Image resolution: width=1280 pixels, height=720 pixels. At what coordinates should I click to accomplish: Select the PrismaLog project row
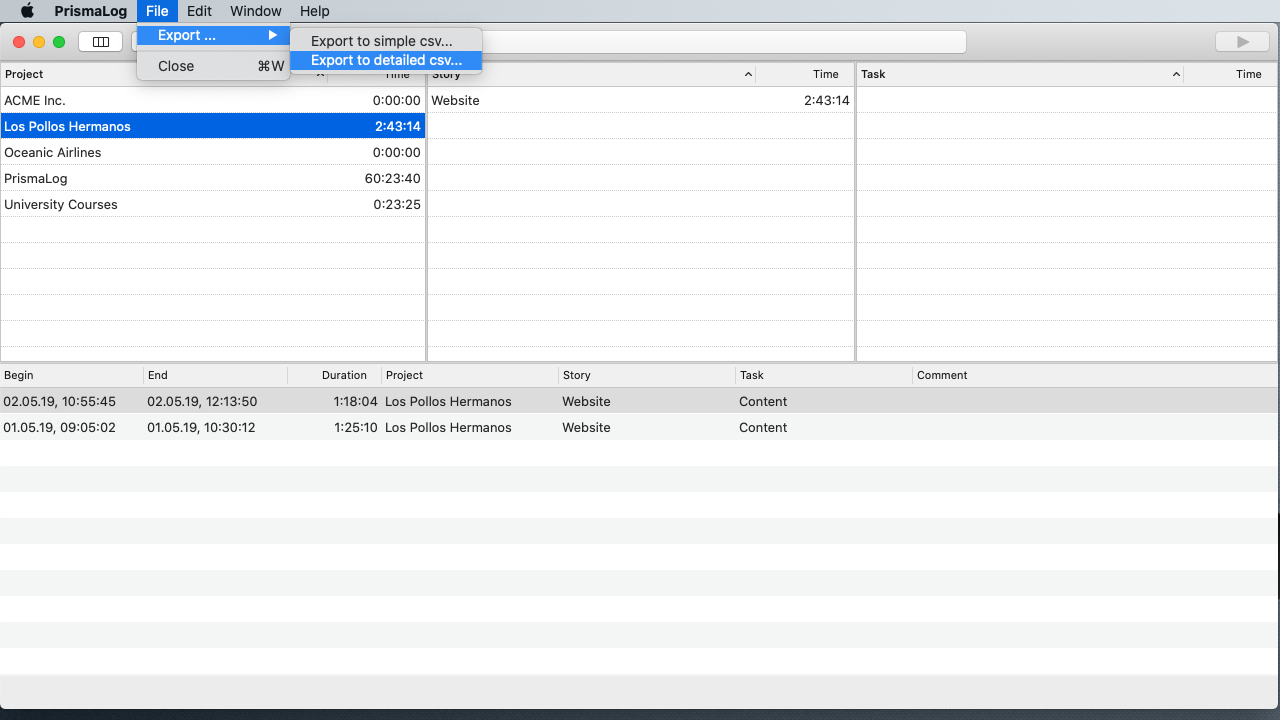pyautogui.click(x=213, y=178)
